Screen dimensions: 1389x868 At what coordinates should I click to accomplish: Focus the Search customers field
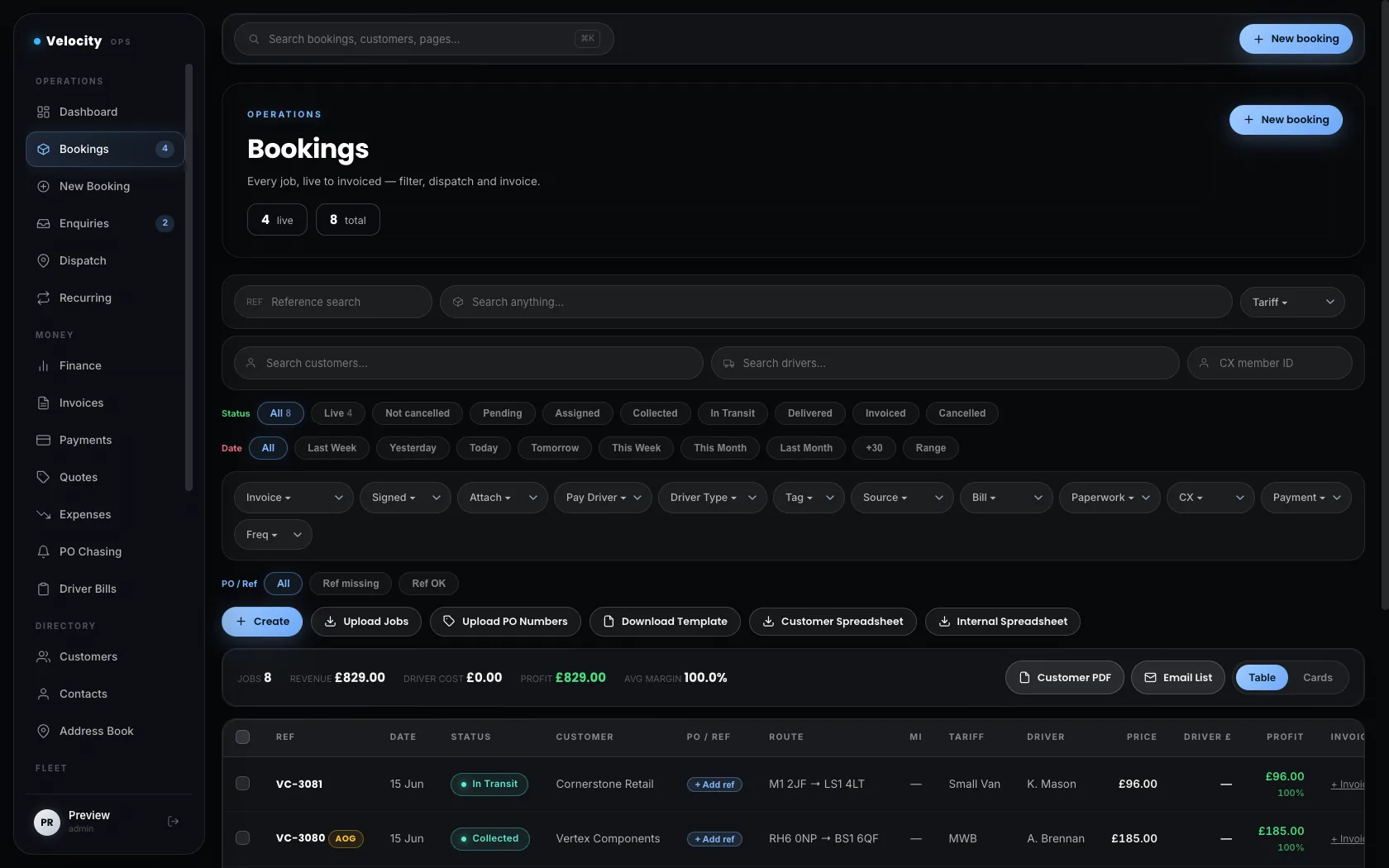click(469, 363)
